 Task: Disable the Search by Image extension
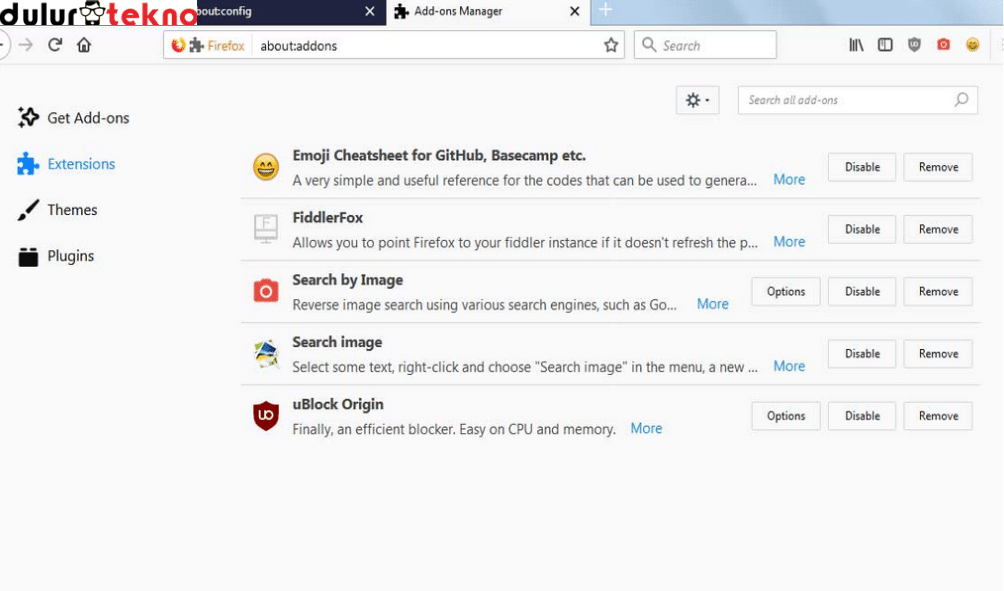click(862, 291)
